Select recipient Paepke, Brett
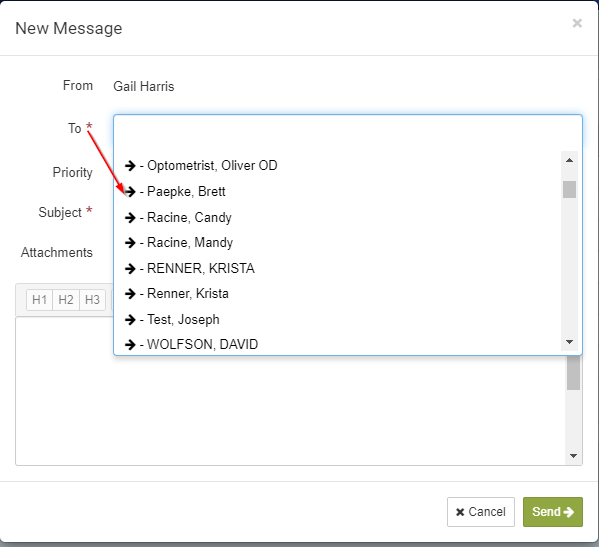This screenshot has height=547, width=599. click(x=337, y=191)
